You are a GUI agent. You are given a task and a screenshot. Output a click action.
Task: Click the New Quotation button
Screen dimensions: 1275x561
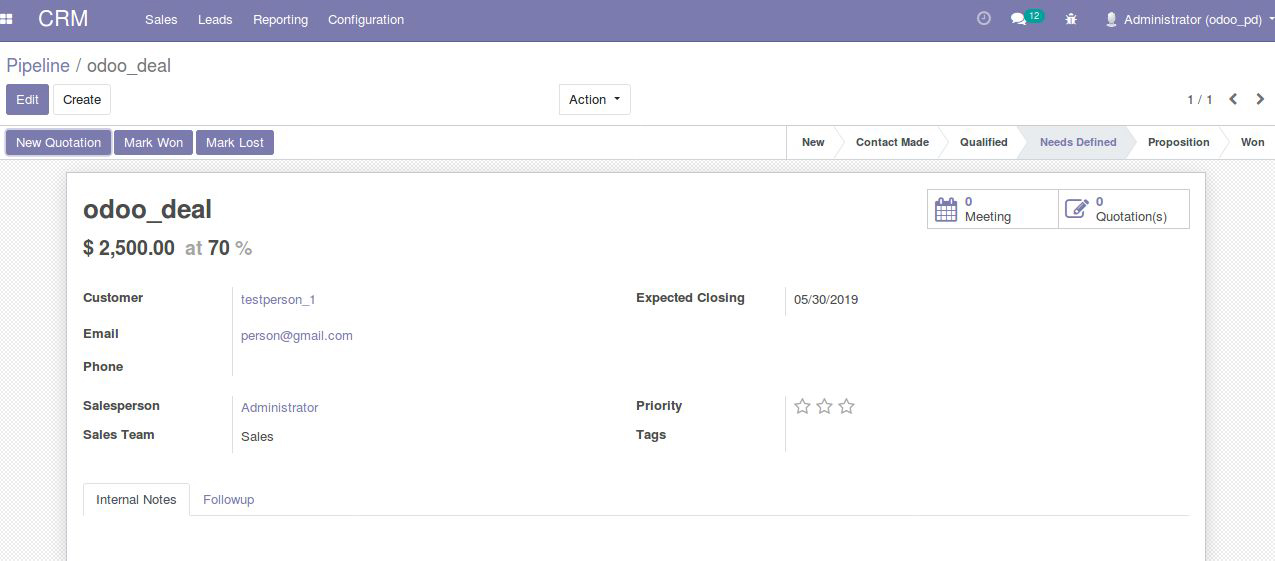coord(58,142)
